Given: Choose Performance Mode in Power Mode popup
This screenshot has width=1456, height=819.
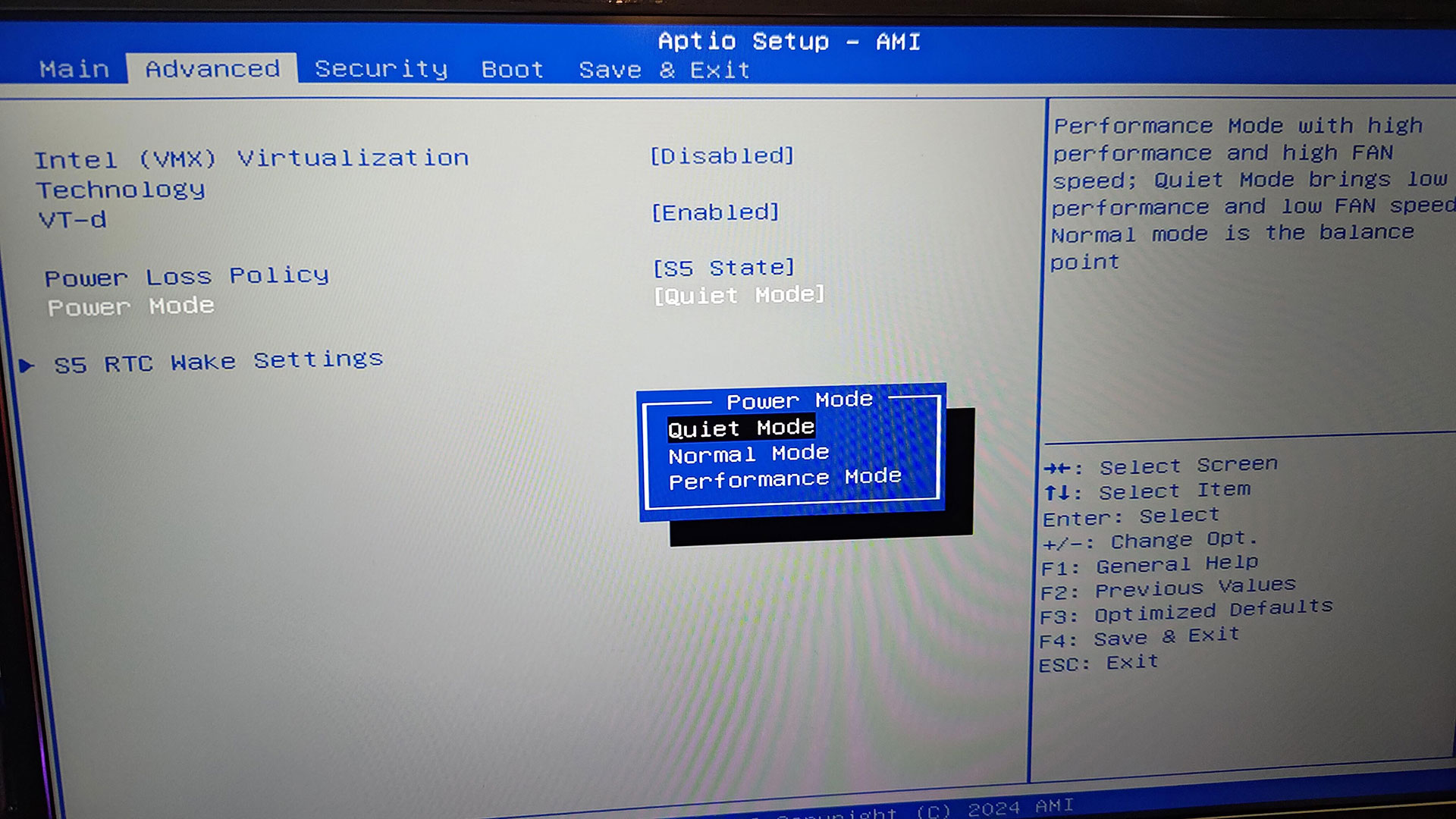Looking at the screenshot, I should click(785, 479).
